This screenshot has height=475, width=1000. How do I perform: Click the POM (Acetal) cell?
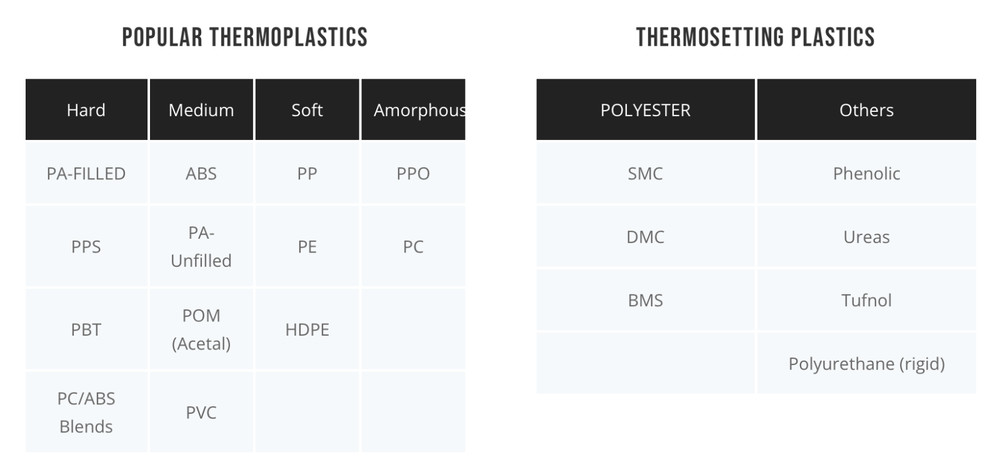[201, 329]
